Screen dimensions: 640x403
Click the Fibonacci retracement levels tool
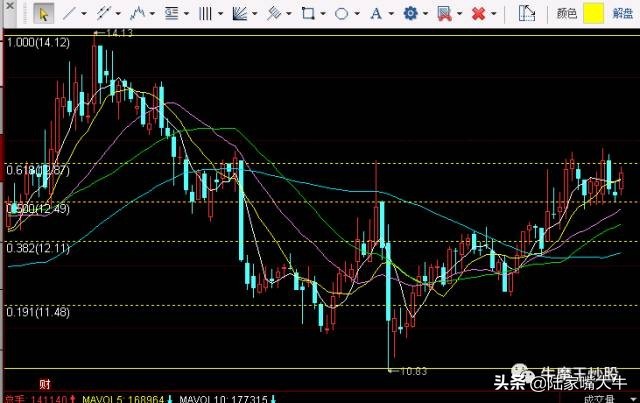[172, 13]
